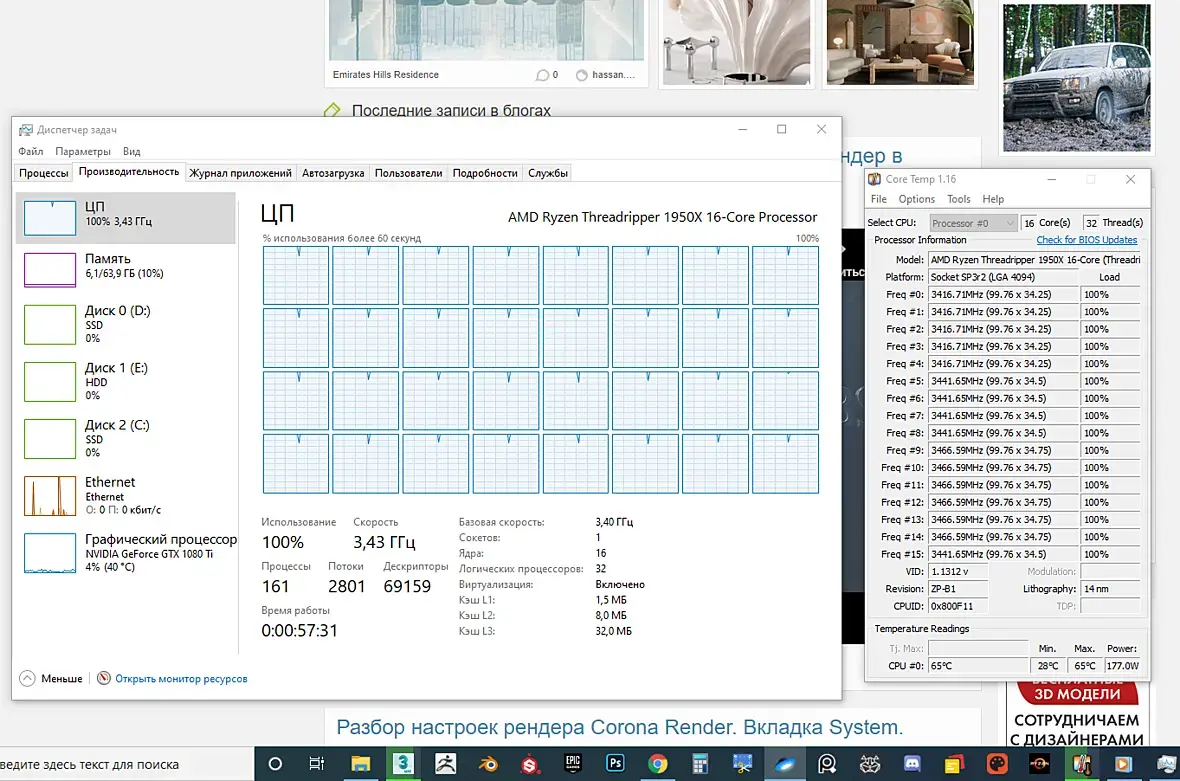The height and width of the screenshot is (781, 1180).
Task: Click the Freq #0 value field
Action: coord(1002,294)
